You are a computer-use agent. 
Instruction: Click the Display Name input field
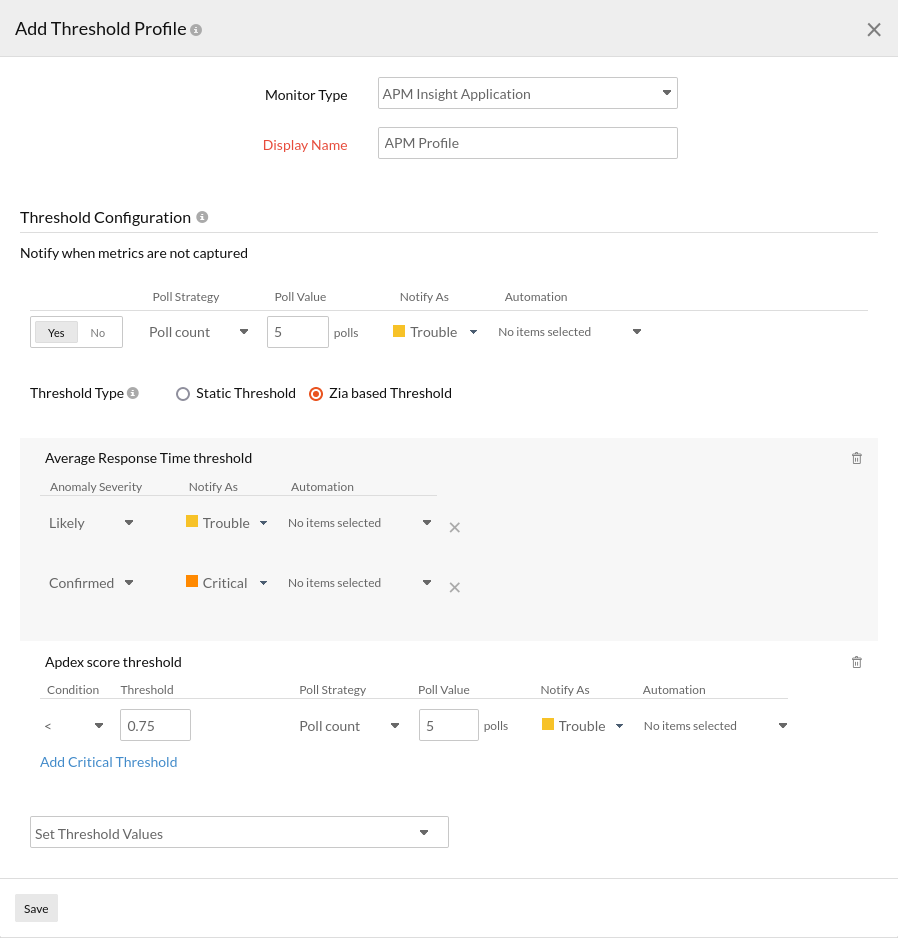[527, 143]
